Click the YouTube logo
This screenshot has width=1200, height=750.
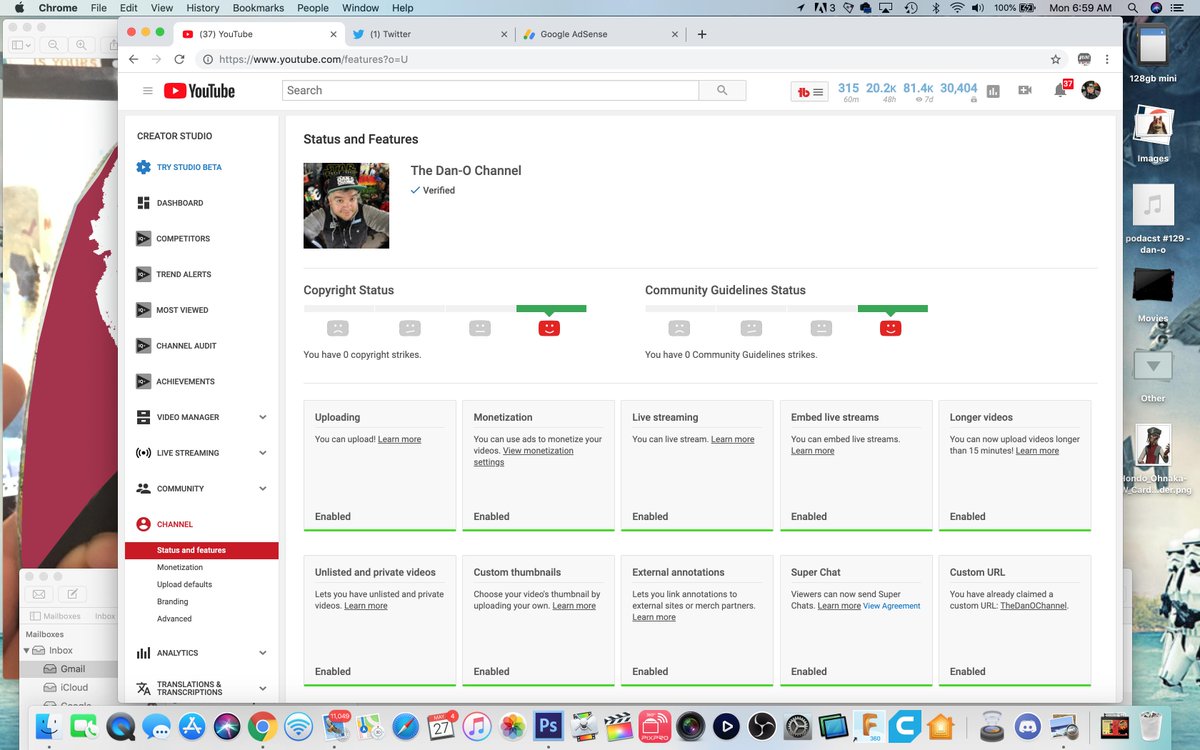[x=199, y=91]
